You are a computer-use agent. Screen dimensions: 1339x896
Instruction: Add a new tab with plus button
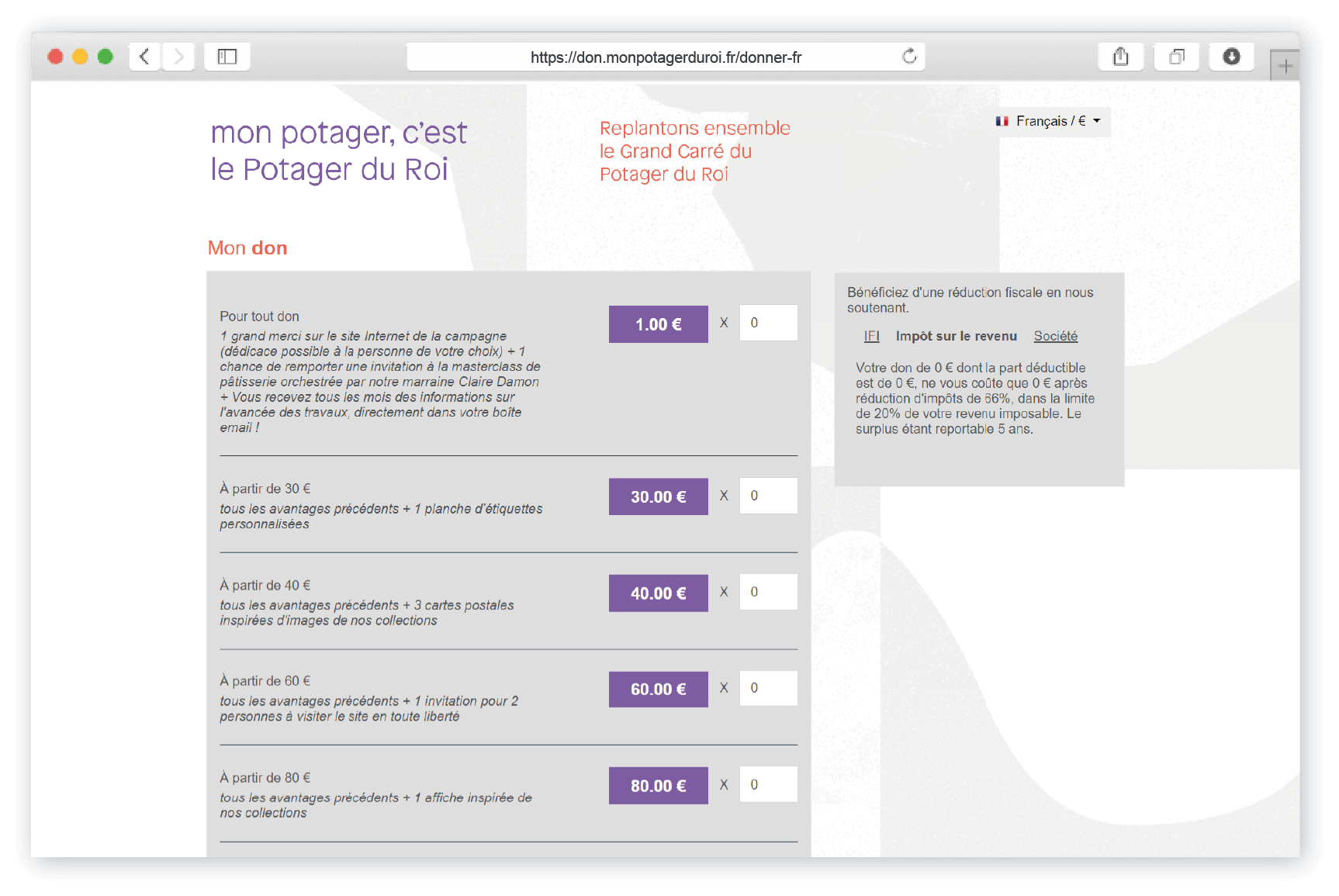coord(1285,66)
